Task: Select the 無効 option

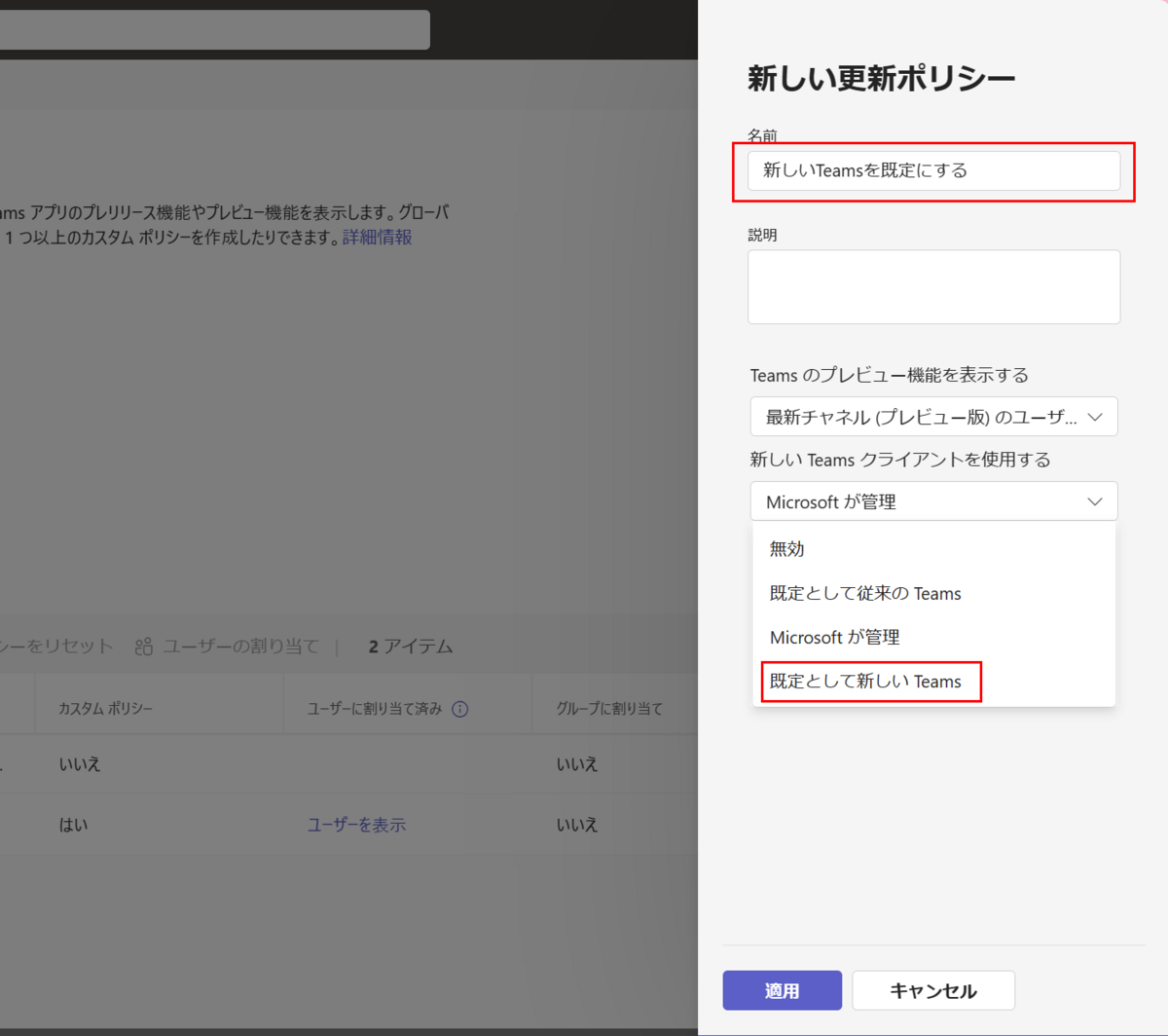Action: click(933, 549)
